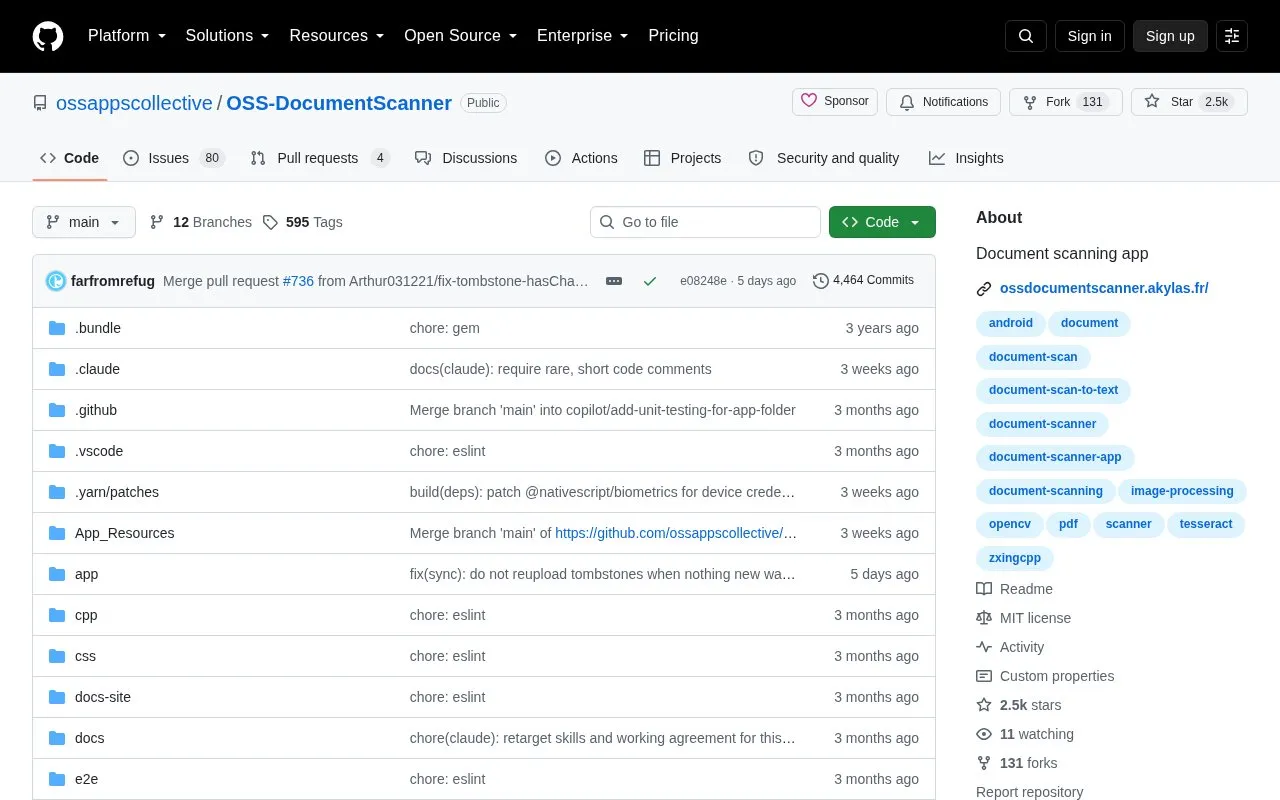Viewport: 1280px width, 800px height.
Task: Click farfromrefug's avatar image
Action: pyautogui.click(x=56, y=281)
